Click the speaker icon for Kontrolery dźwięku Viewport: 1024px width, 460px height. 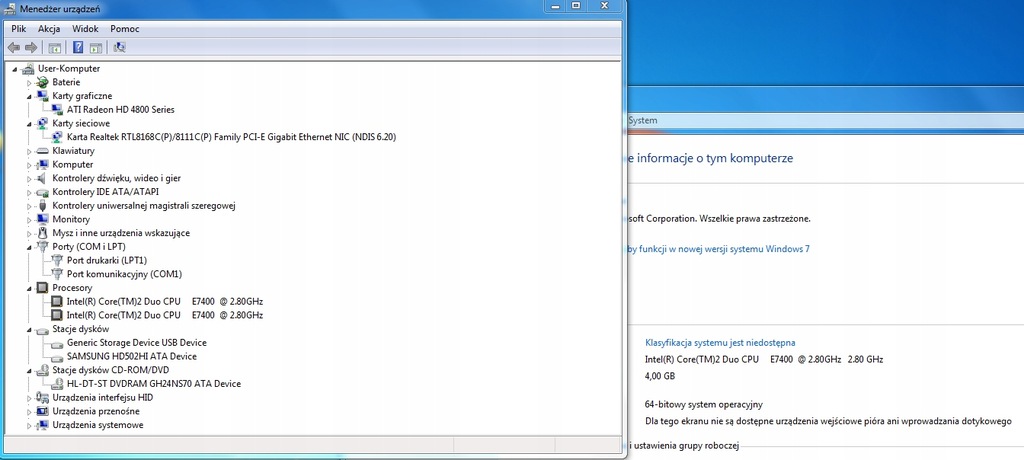42,178
